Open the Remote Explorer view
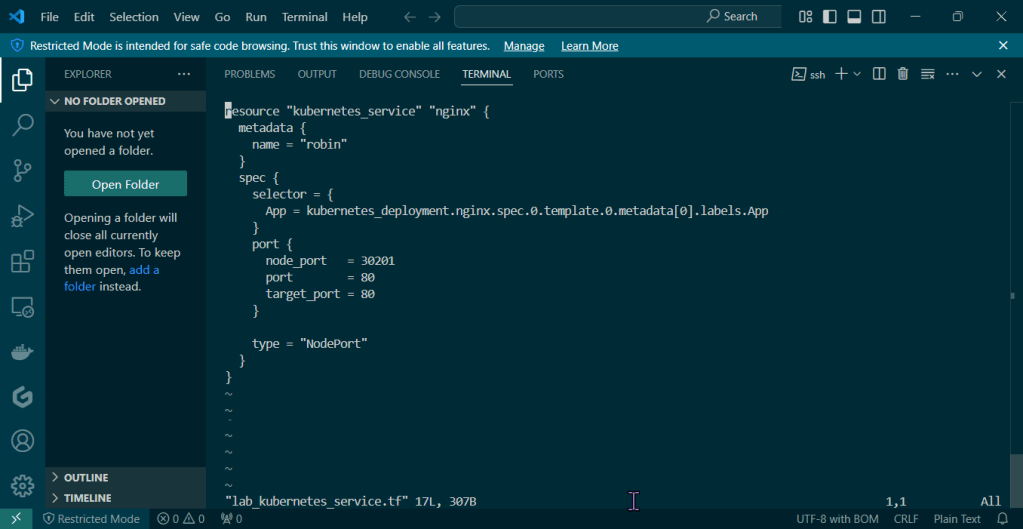1023x529 pixels. click(x=22, y=307)
